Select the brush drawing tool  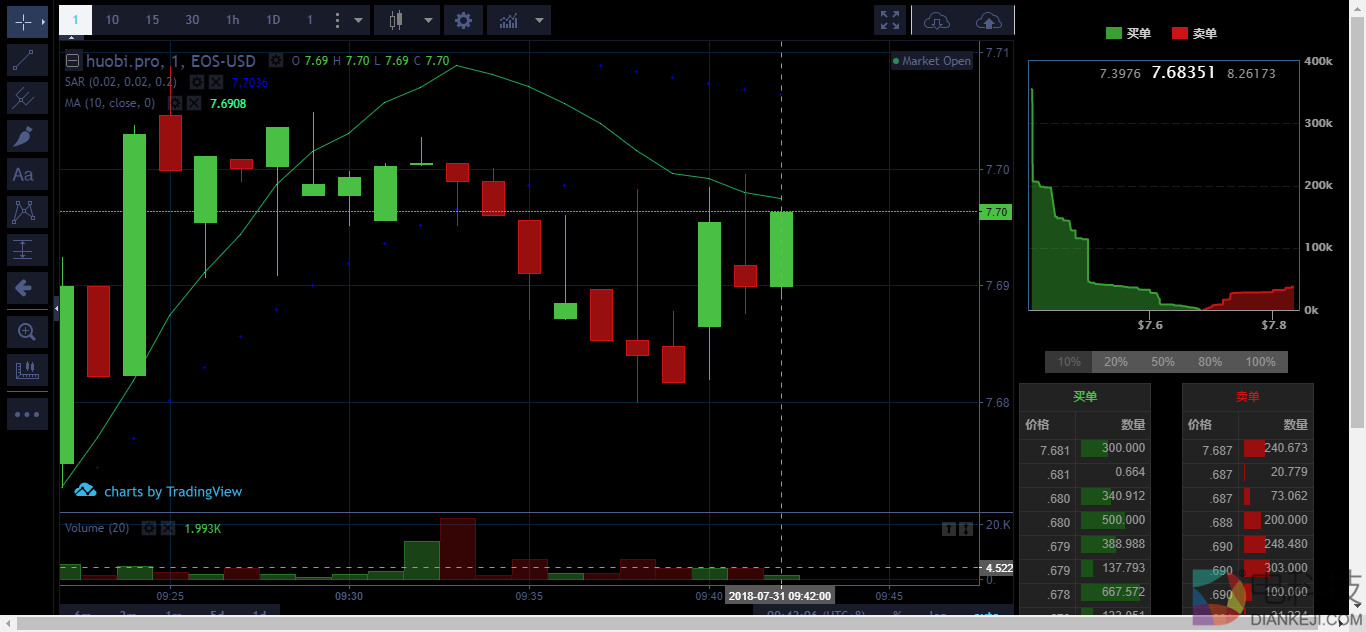coord(22,135)
